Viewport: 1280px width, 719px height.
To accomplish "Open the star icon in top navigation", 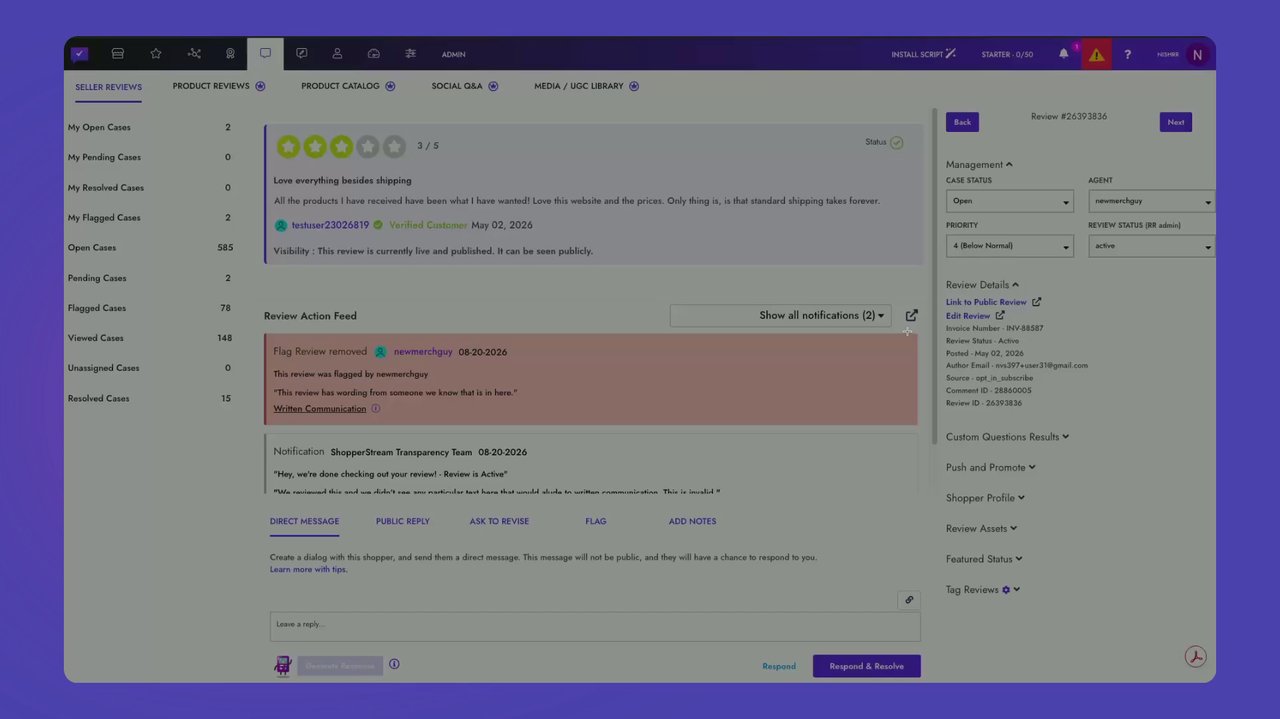I will pyautogui.click(x=156, y=54).
